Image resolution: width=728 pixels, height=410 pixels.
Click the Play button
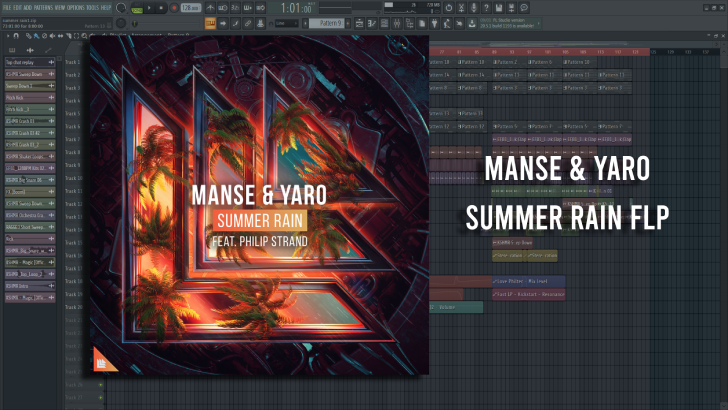tap(149, 8)
